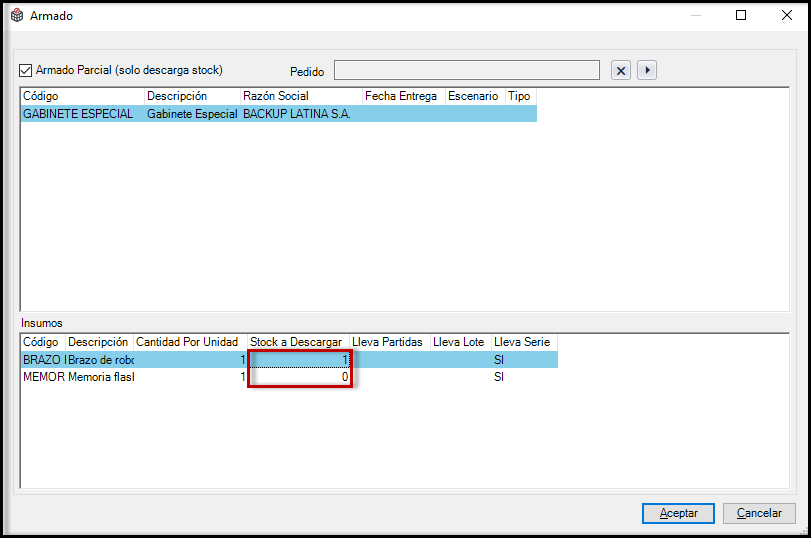Click the Insumos Descripción column header
Image resolution: width=811 pixels, height=538 pixels.
99,342
